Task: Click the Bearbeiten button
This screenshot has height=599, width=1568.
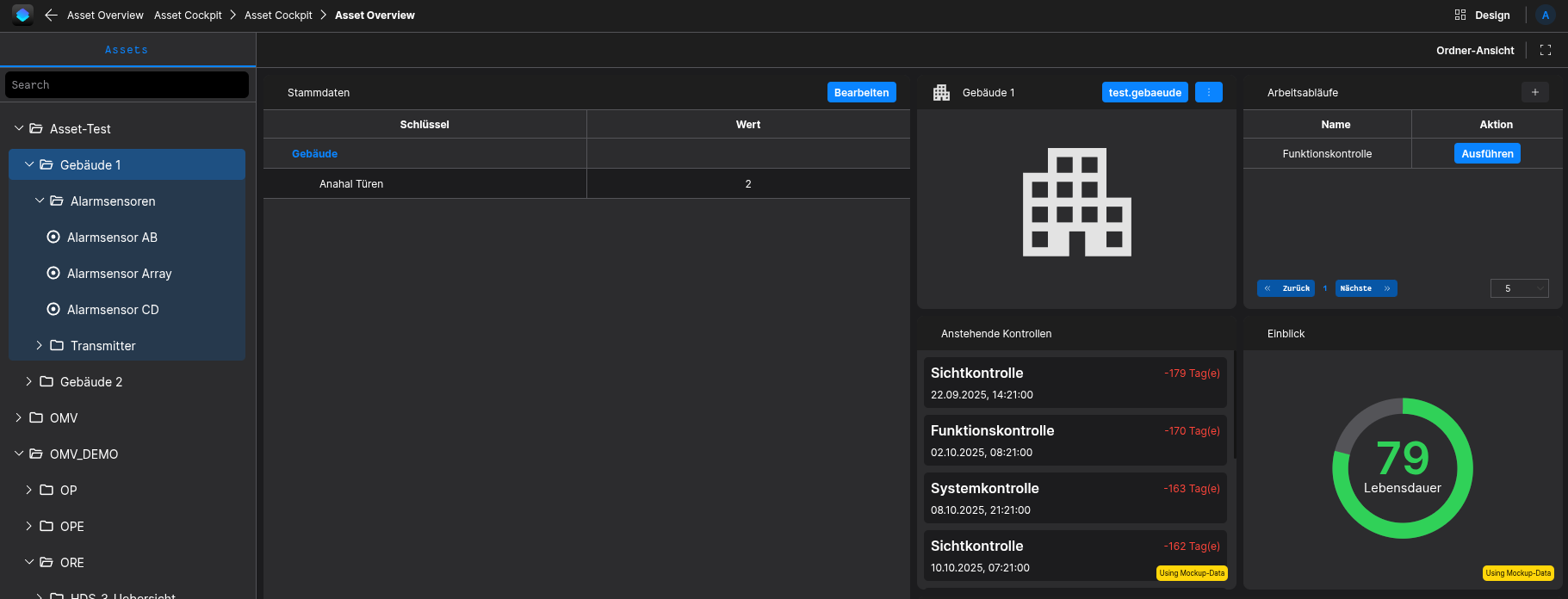Action: click(x=862, y=92)
